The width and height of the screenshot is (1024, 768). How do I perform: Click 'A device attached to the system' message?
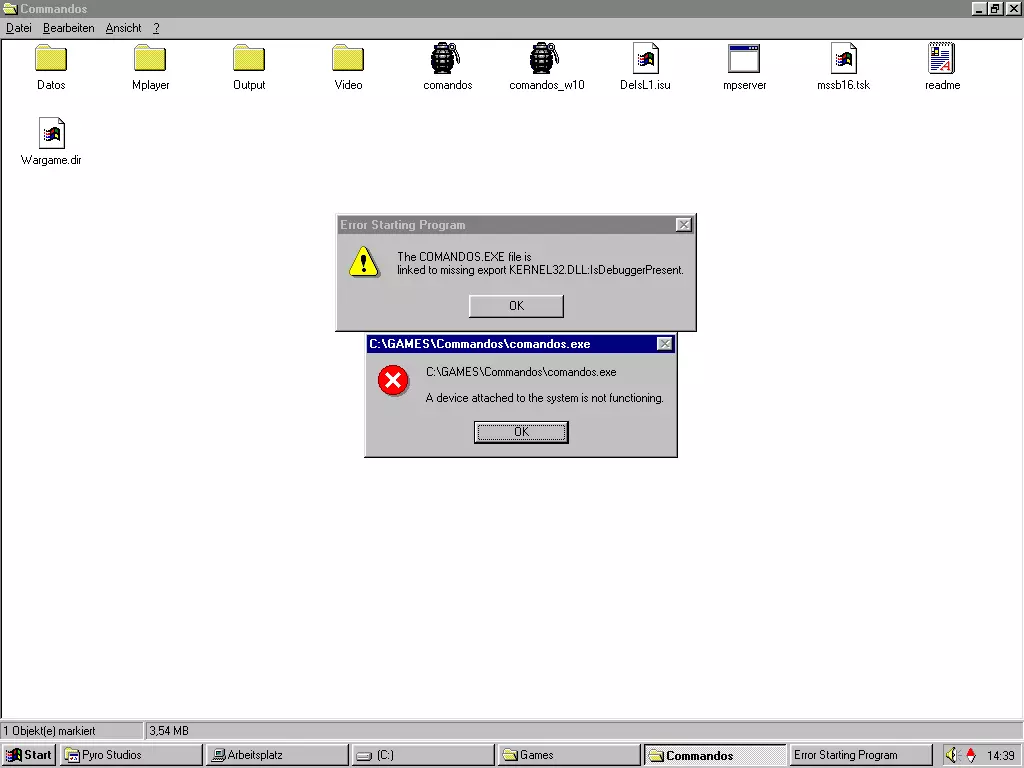point(544,398)
